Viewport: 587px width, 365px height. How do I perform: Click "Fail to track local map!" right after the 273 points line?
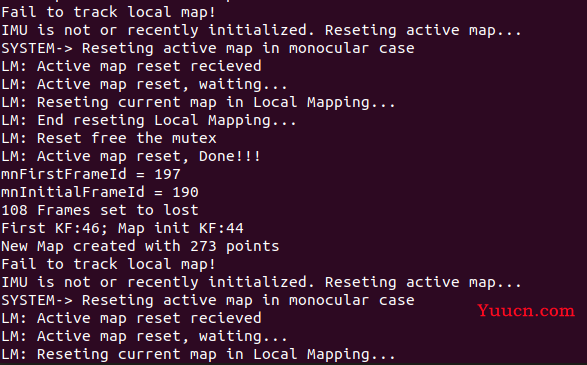(109, 264)
